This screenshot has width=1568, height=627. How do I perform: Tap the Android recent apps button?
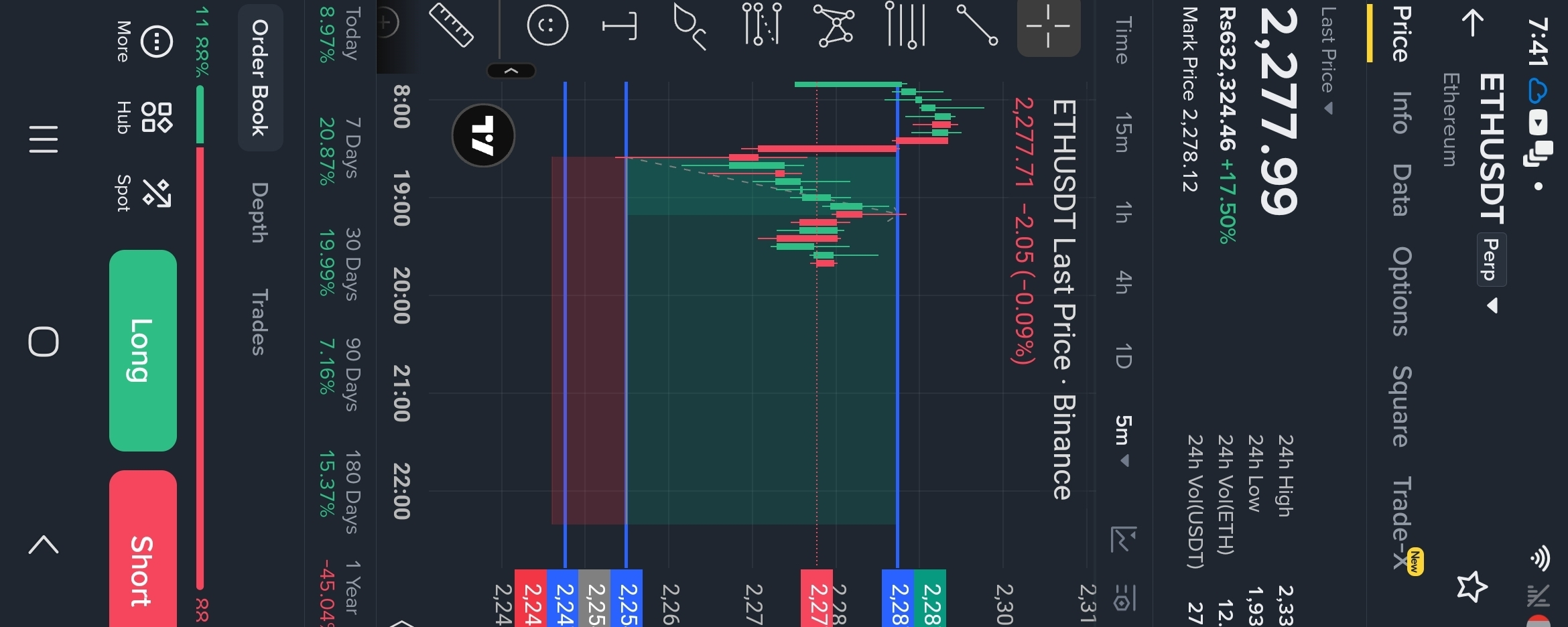pyautogui.click(x=44, y=139)
